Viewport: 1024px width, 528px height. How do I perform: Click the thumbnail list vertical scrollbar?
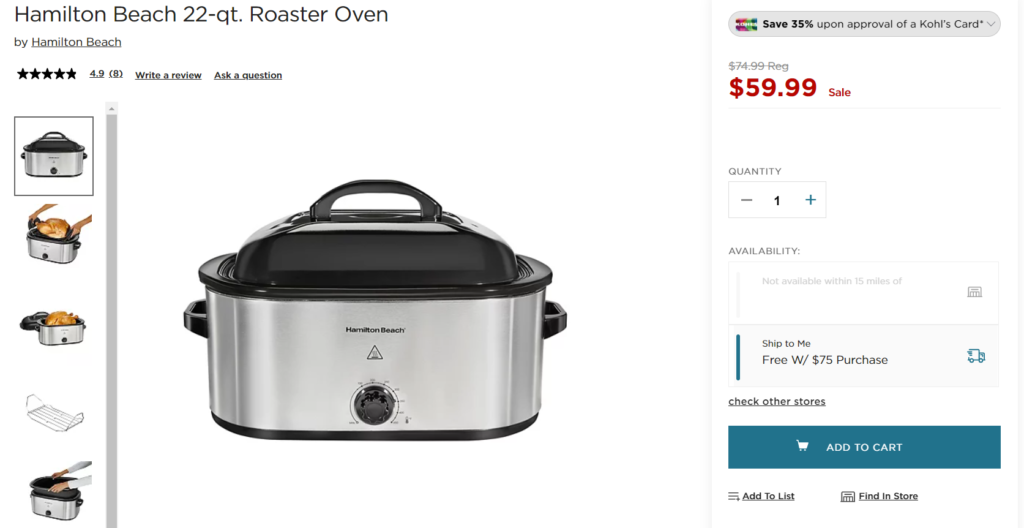112,320
